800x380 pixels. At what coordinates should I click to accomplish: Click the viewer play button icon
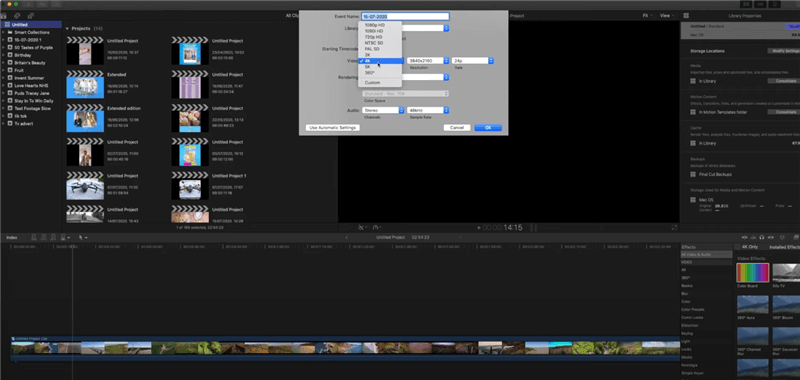pos(479,227)
